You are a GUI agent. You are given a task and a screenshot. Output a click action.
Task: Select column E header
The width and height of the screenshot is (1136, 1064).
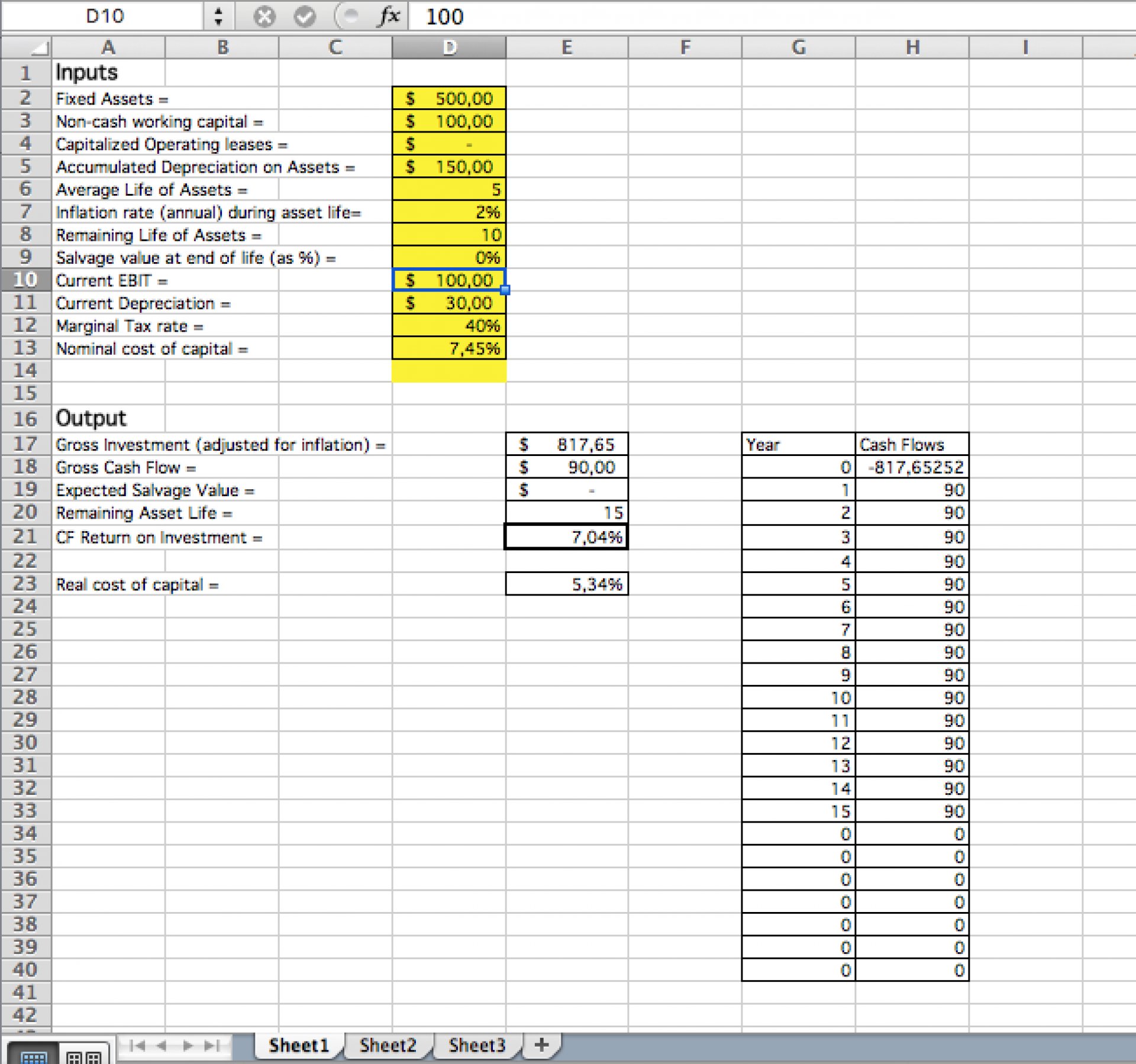coord(567,48)
